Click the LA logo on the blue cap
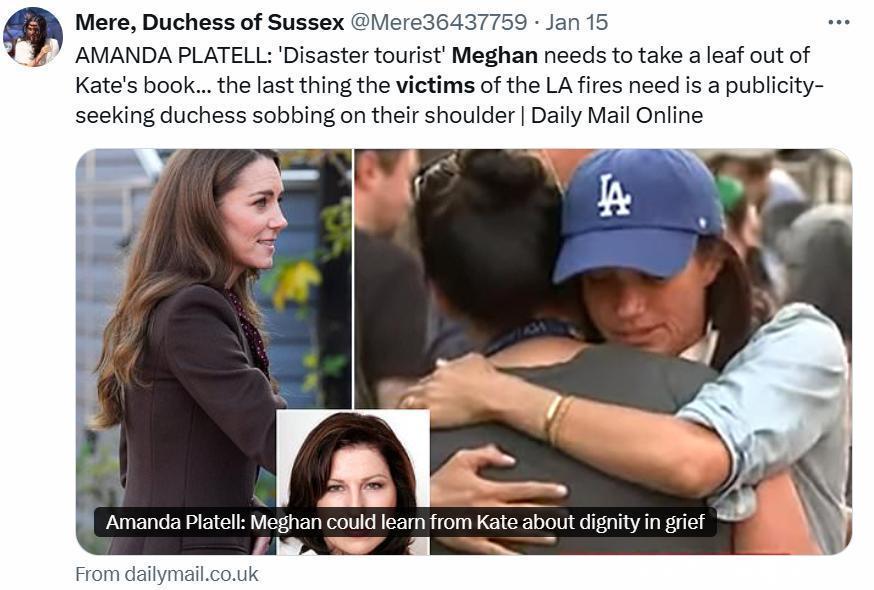This screenshot has height=590, width=874. (614, 195)
